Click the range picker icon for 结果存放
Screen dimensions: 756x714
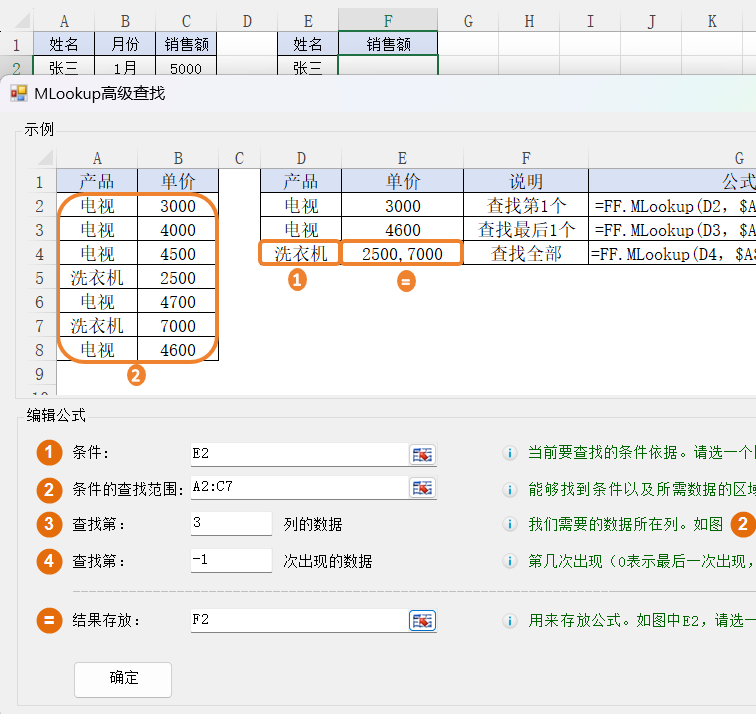coord(423,621)
